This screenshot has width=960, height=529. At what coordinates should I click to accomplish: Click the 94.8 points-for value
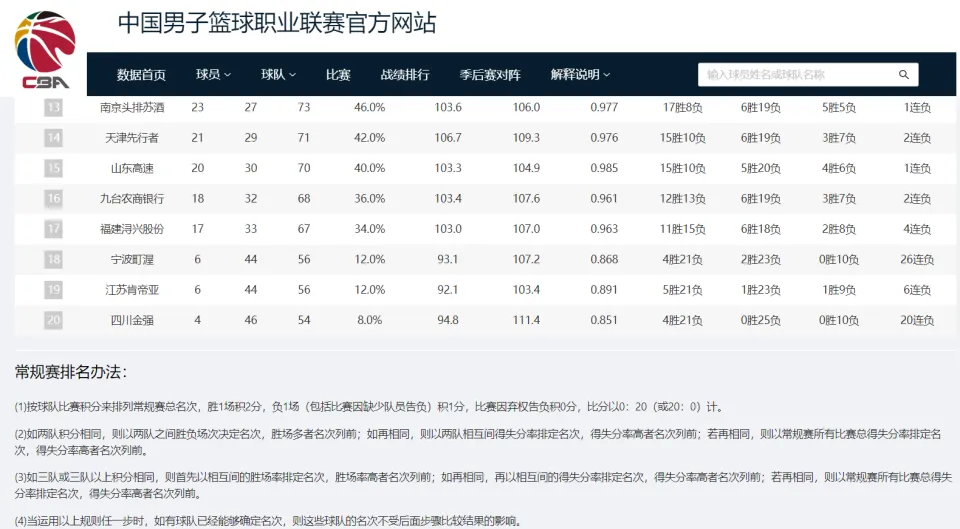click(x=448, y=320)
